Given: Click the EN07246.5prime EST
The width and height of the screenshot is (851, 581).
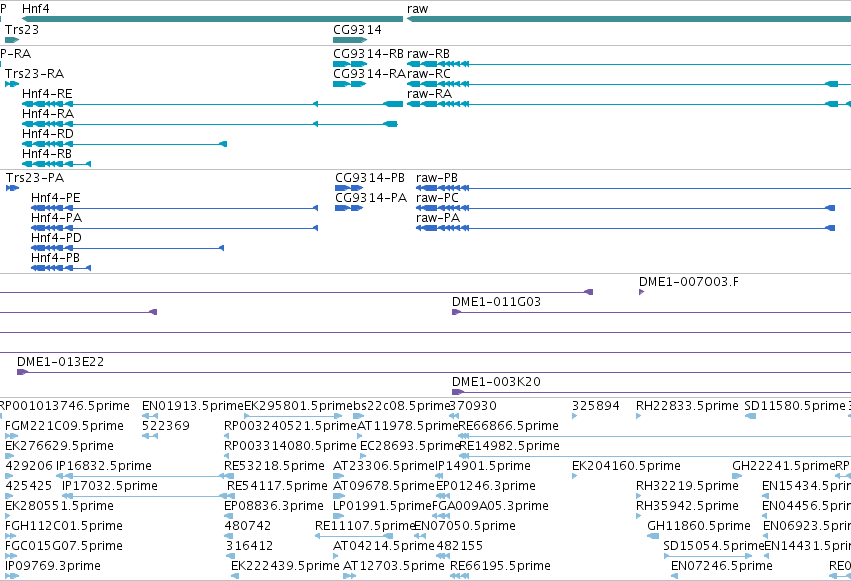Looking at the screenshot, I should tap(722, 566).
